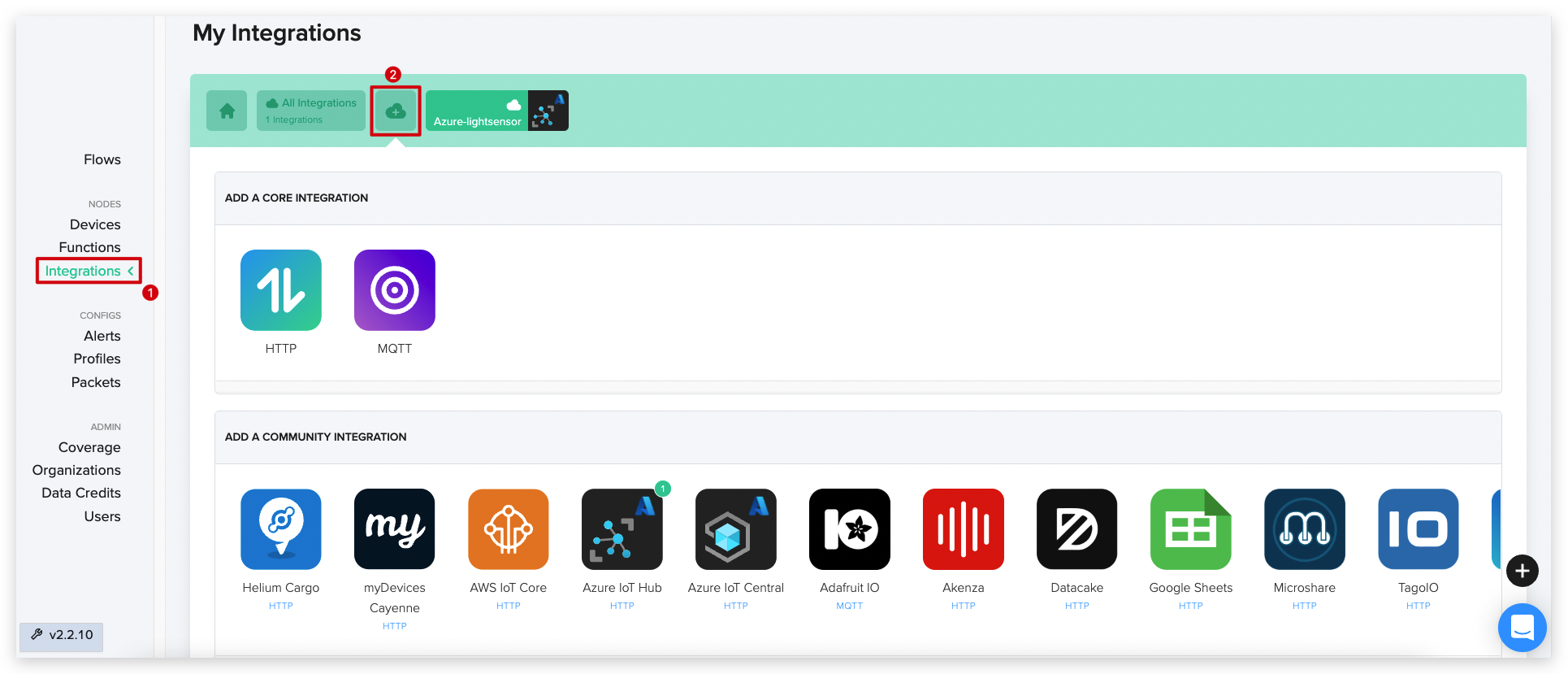Go to Functions in the sidebar
Viewport: 1568px width, 674px height.
pos(89,247)
